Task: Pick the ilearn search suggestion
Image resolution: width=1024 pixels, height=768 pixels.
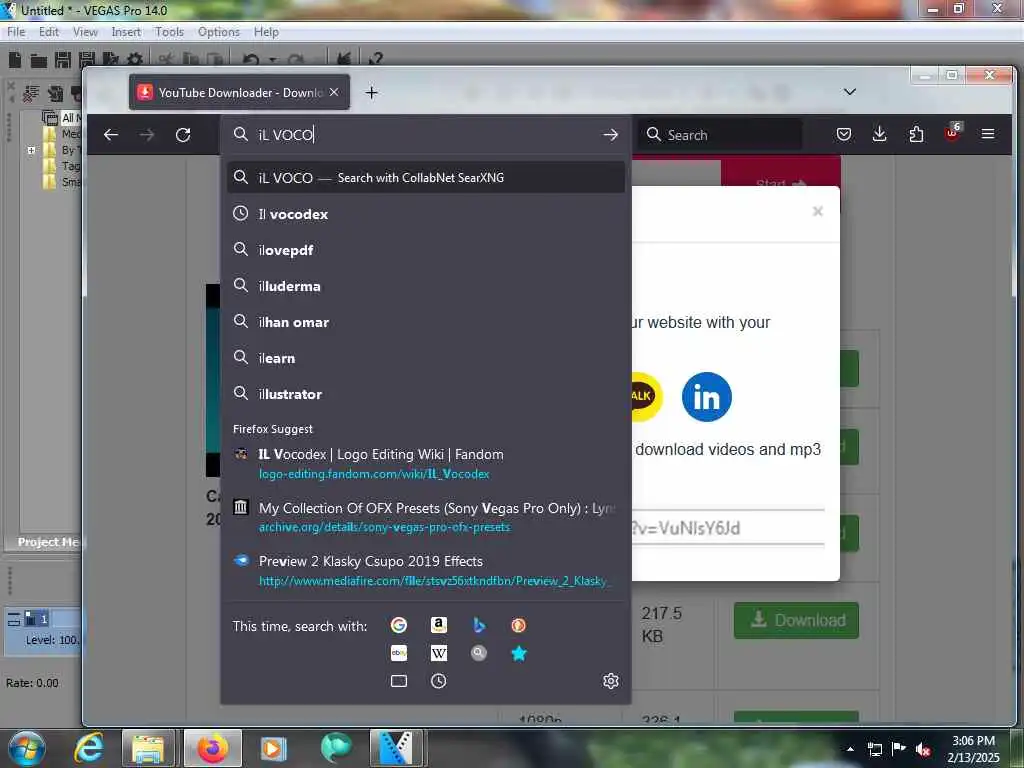Action: [x=426, y=358]
